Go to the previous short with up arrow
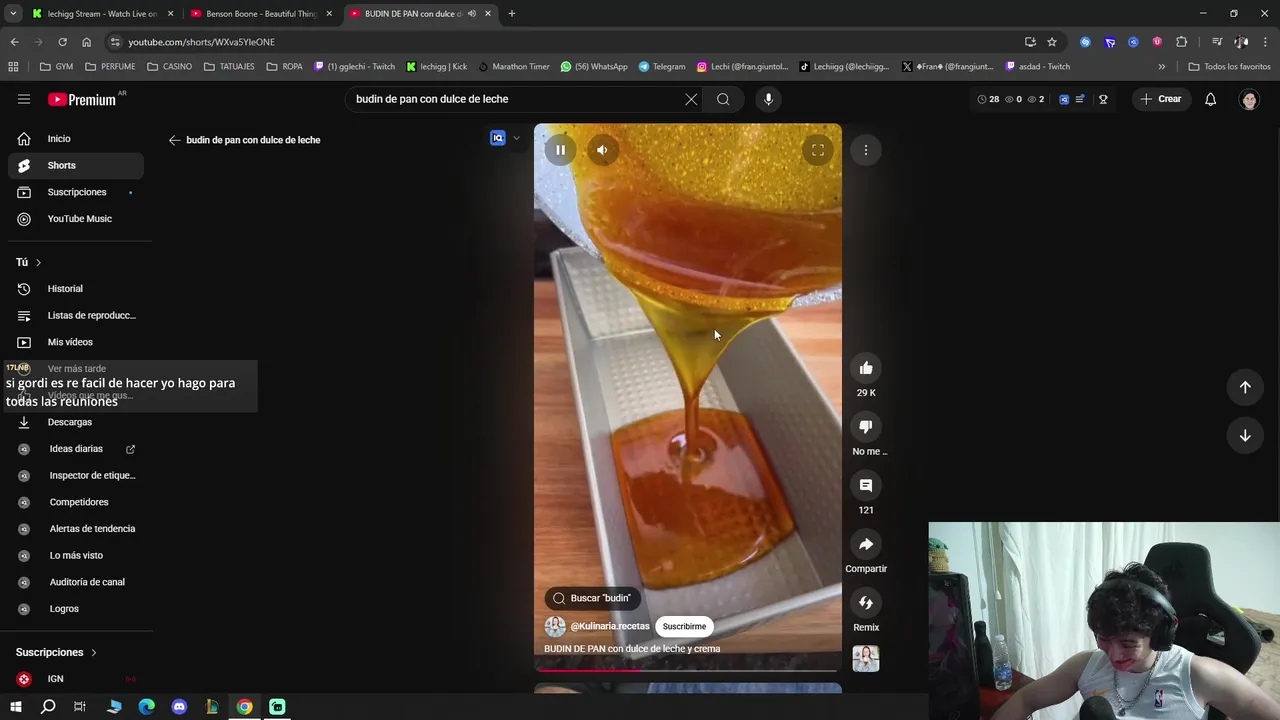Image resolution: width=1280 pixels, height=720 pixels. (x=1245, y=387)
